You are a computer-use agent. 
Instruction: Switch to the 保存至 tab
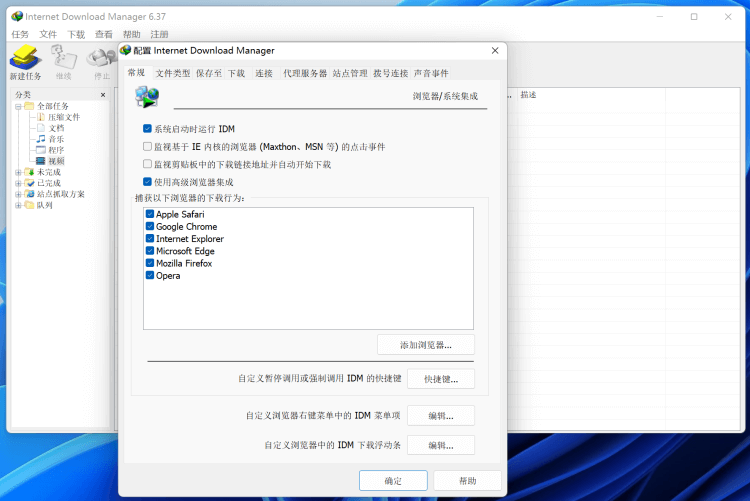pos(209,73)
